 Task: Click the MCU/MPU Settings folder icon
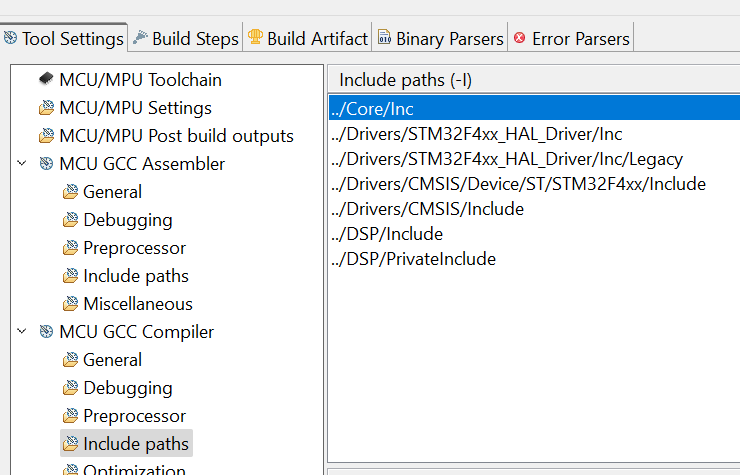pos(46,108)
